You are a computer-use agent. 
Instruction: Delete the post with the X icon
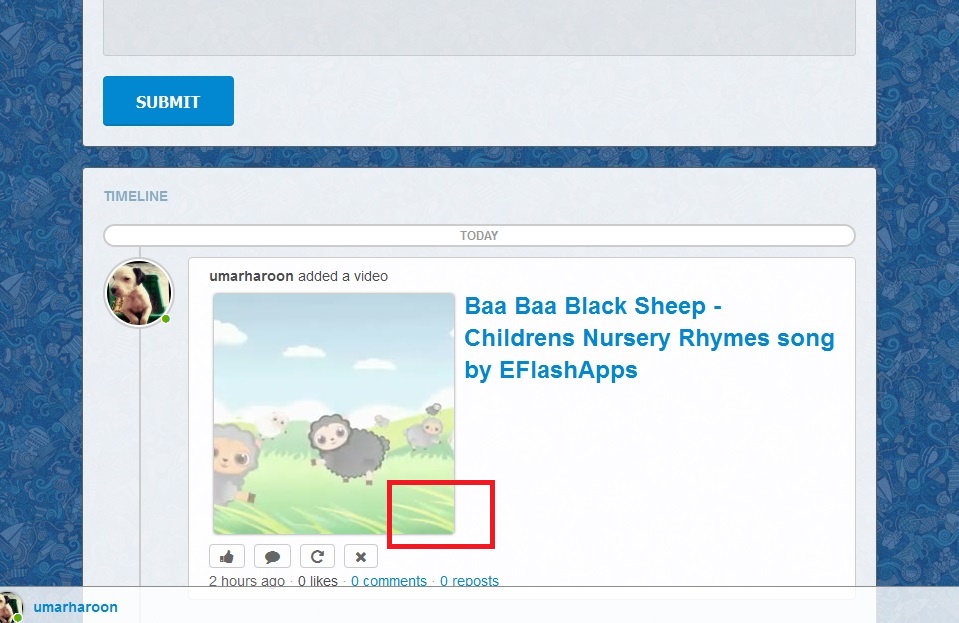pos(361,556)
